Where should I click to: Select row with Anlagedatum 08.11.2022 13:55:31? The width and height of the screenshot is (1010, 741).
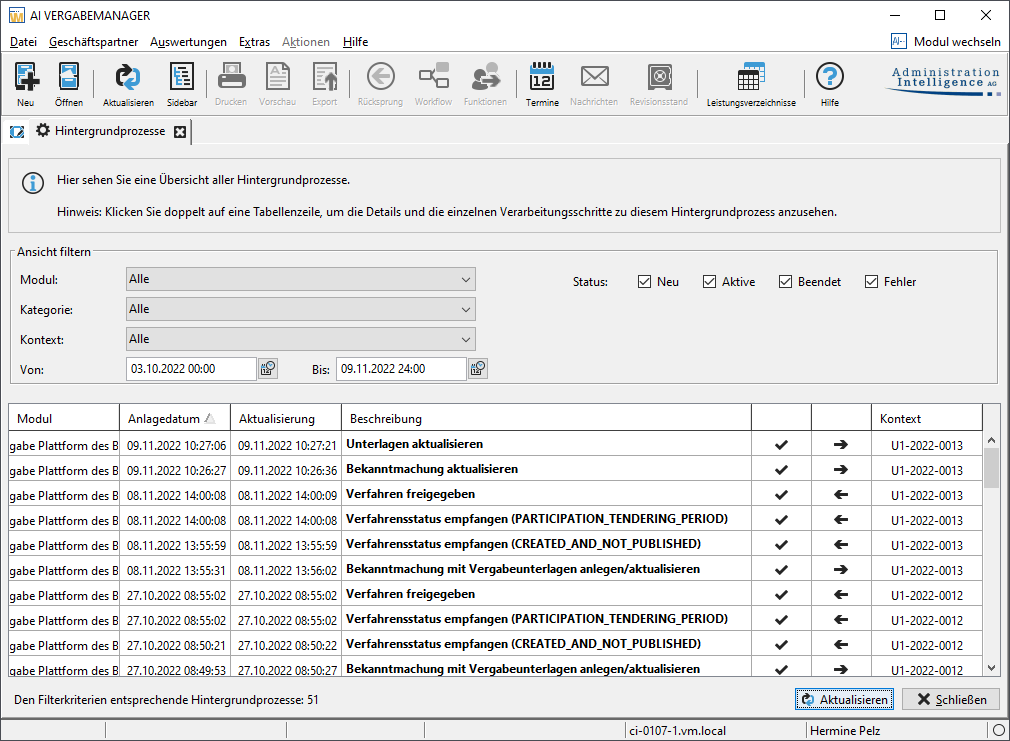(x=495, y=570)
